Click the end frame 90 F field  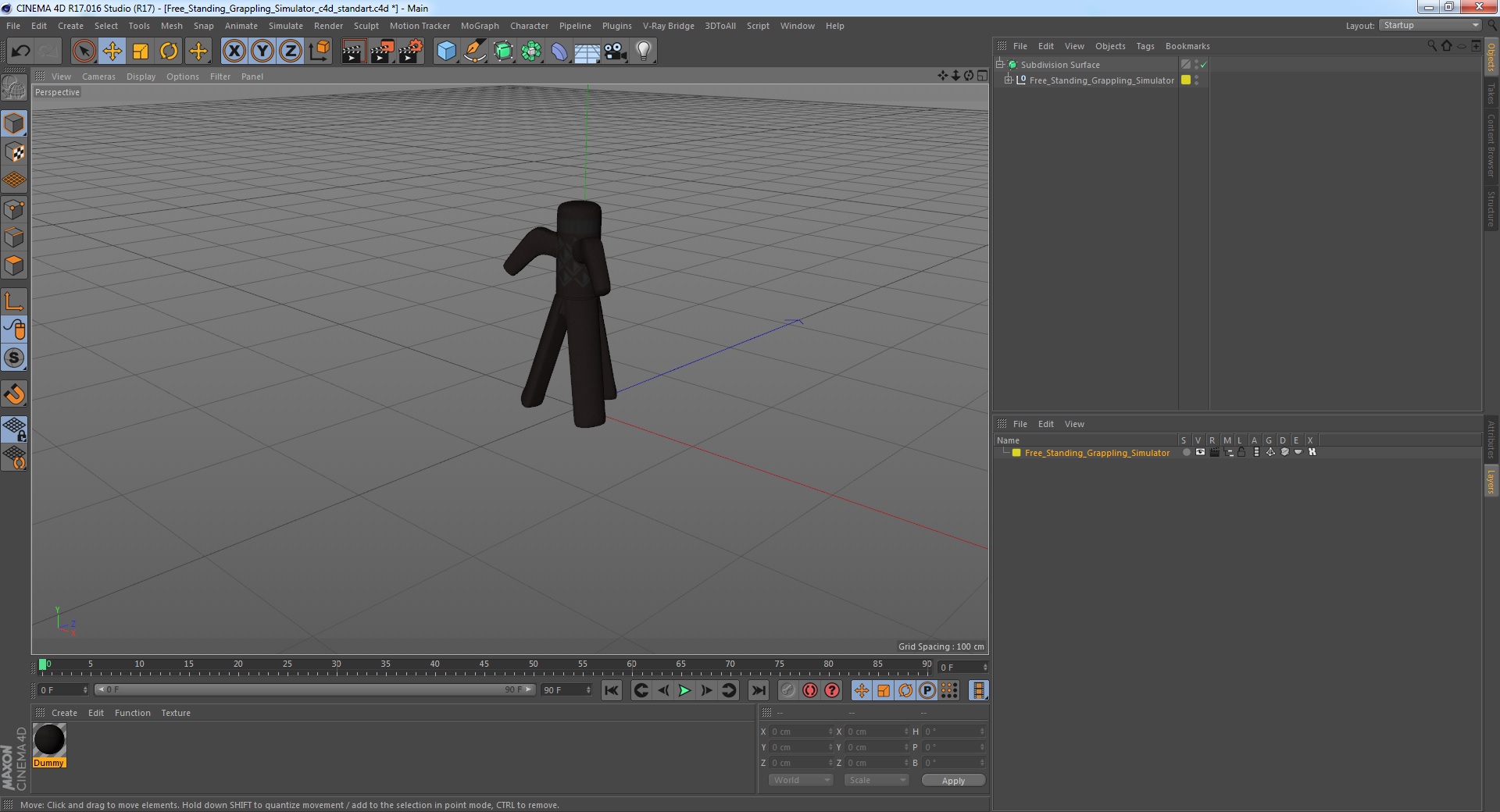(566, 690)
